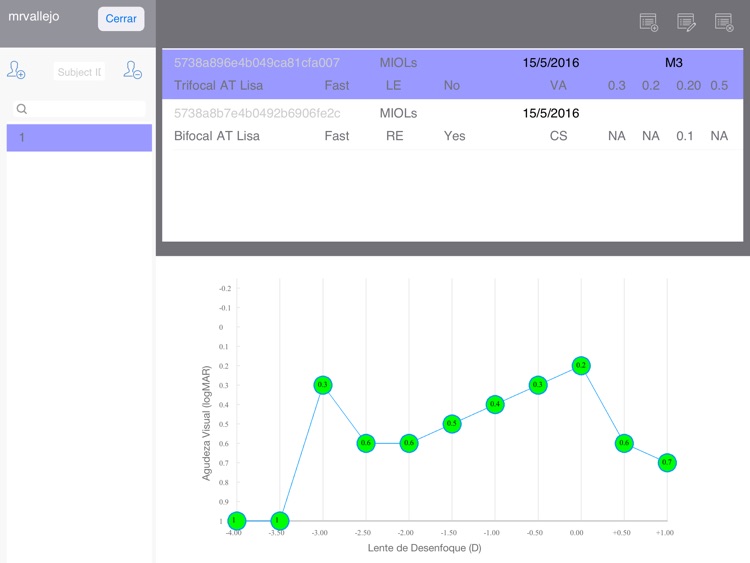750x563 pixels.
Task: Click the Cerrar button
Action: coord(121,19)
